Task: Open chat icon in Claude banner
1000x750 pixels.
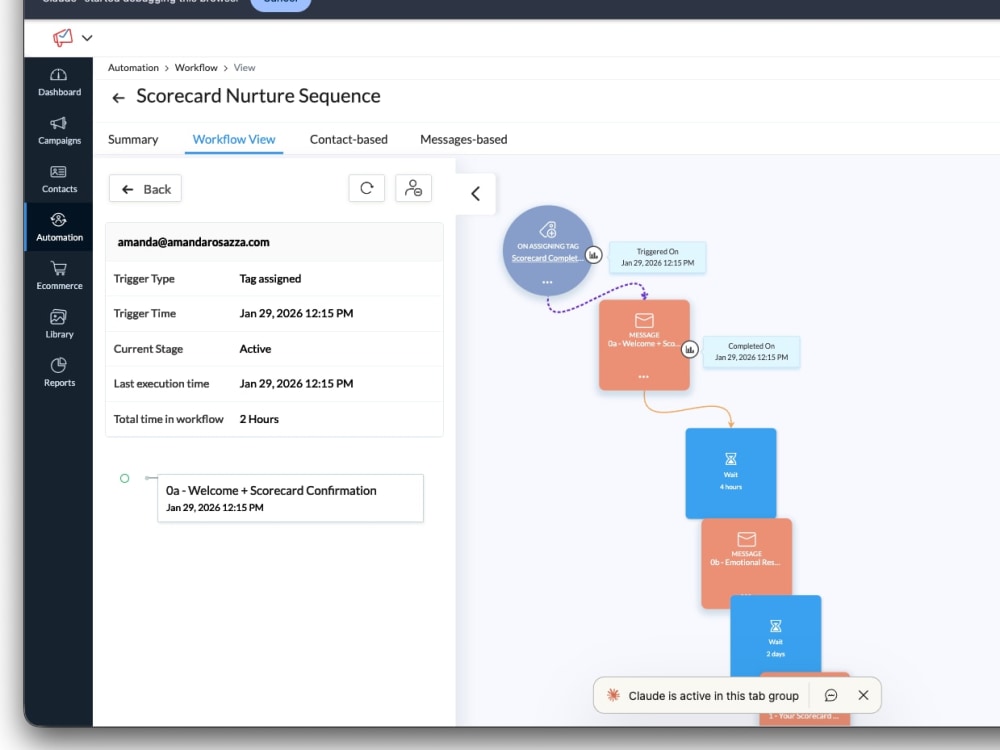Action: click(x=831, y=695)
